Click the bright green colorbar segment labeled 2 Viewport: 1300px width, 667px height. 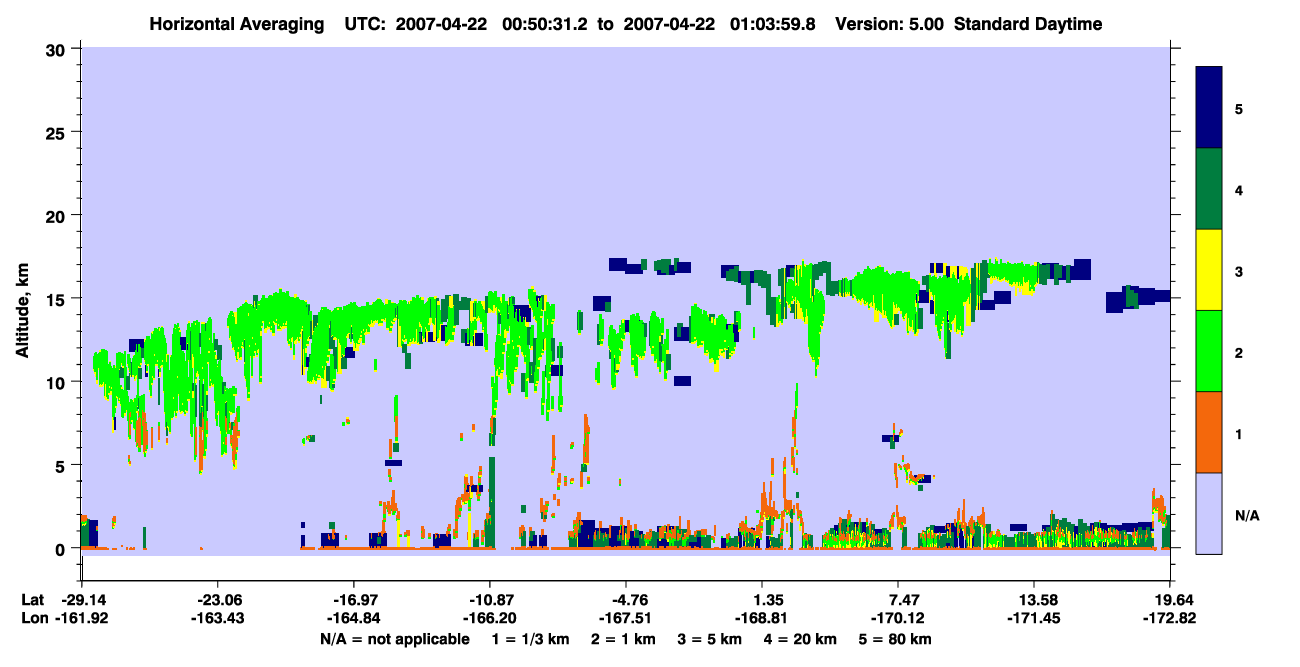tap(1209, 351)
